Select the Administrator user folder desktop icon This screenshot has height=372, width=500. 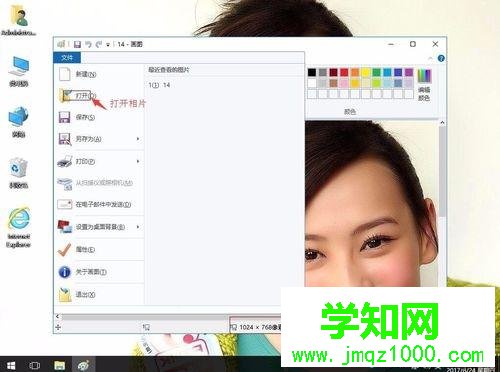[x=19, y=21]
